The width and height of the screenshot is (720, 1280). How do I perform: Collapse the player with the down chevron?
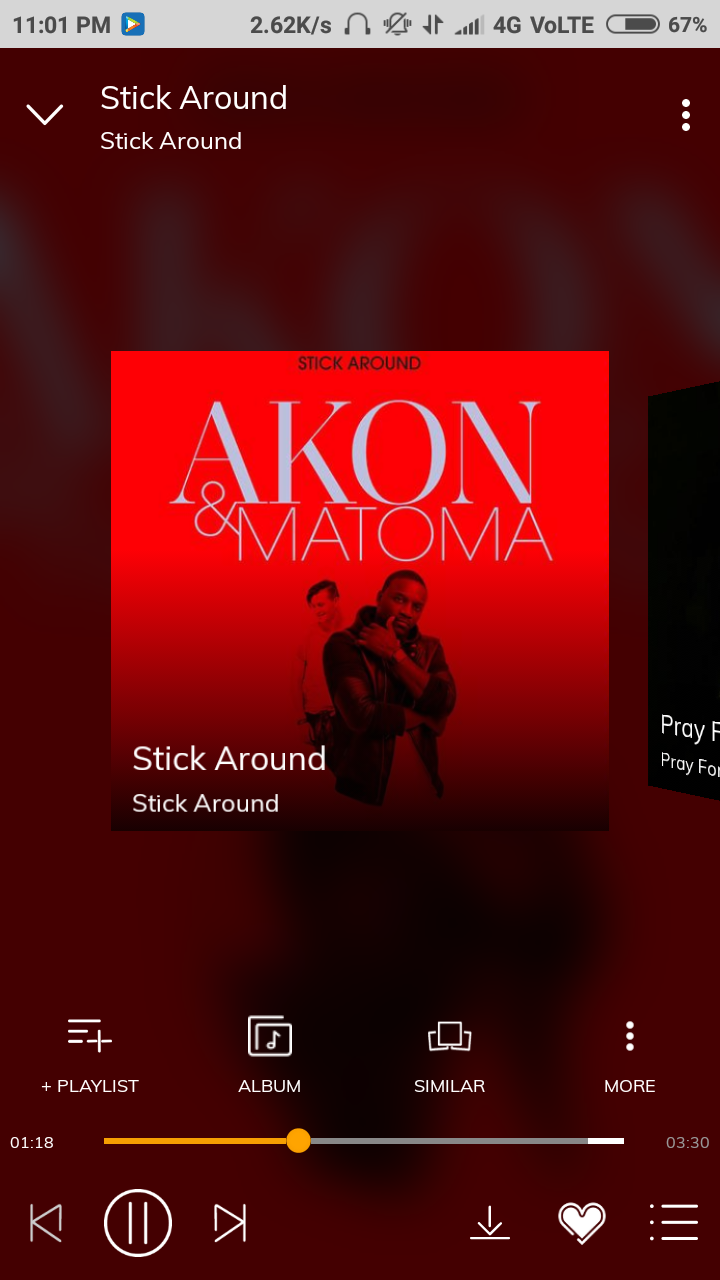45,115
